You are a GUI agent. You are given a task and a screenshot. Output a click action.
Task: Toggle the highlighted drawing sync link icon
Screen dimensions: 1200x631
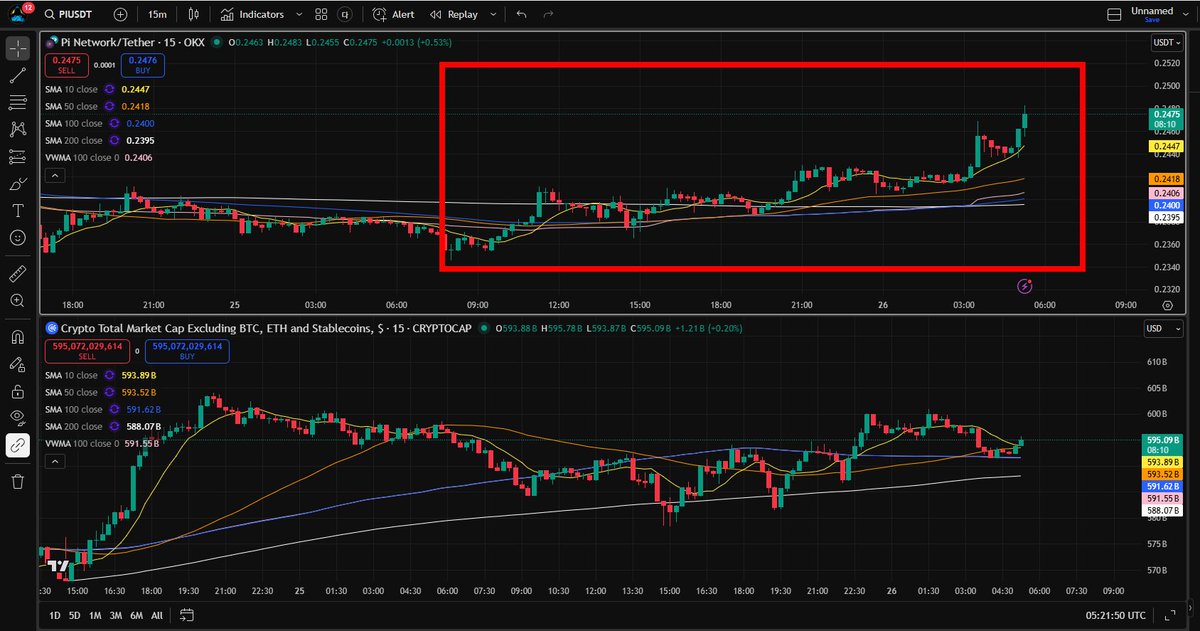pos(18,446)
